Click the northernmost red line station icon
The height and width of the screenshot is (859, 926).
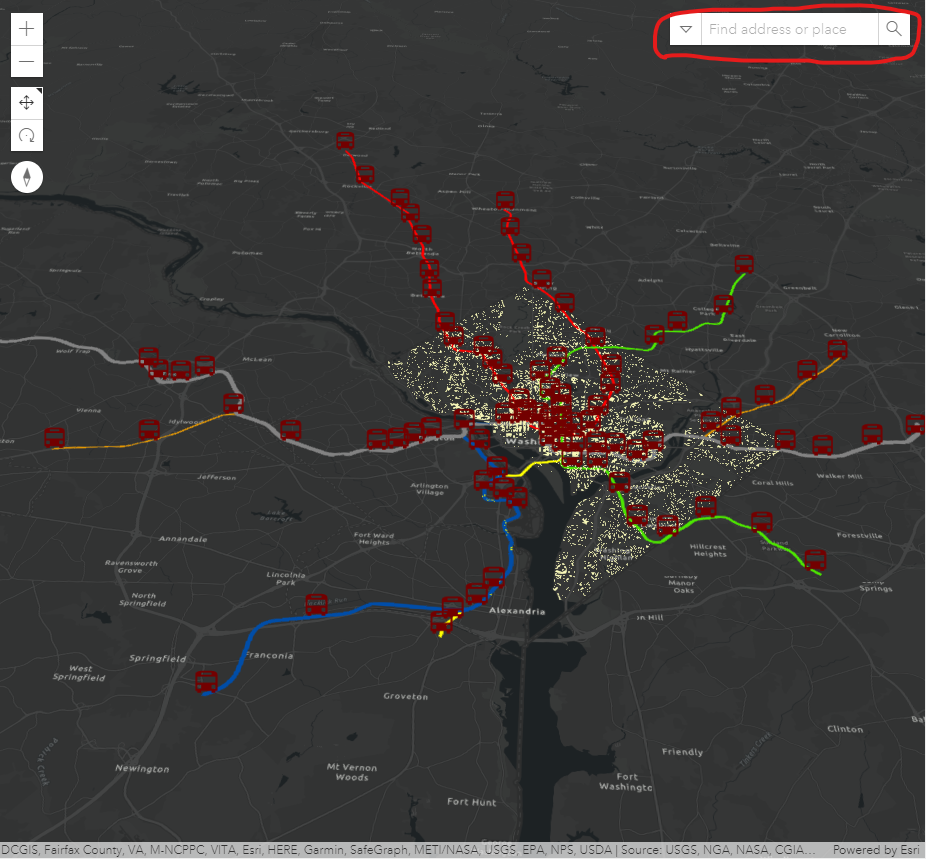click(x=346, y=141)
